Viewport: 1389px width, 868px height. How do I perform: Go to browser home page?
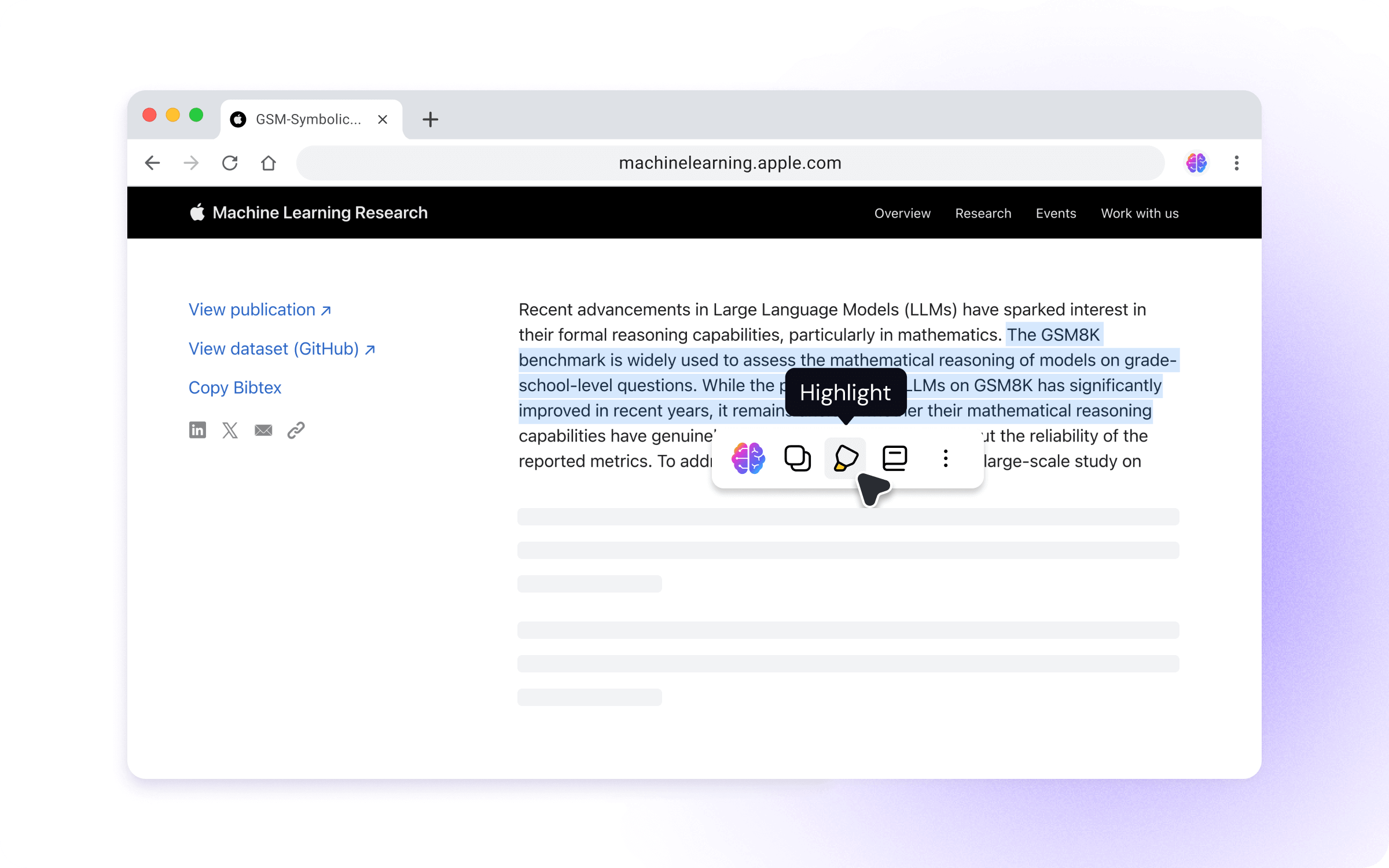point(269,163)
